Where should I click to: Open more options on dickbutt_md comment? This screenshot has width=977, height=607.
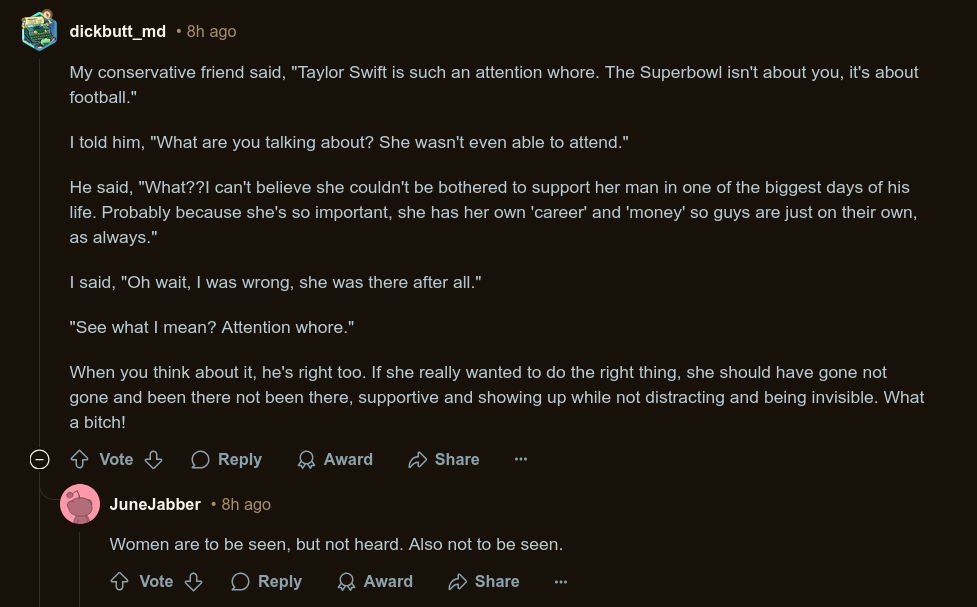tap(521, 459)
